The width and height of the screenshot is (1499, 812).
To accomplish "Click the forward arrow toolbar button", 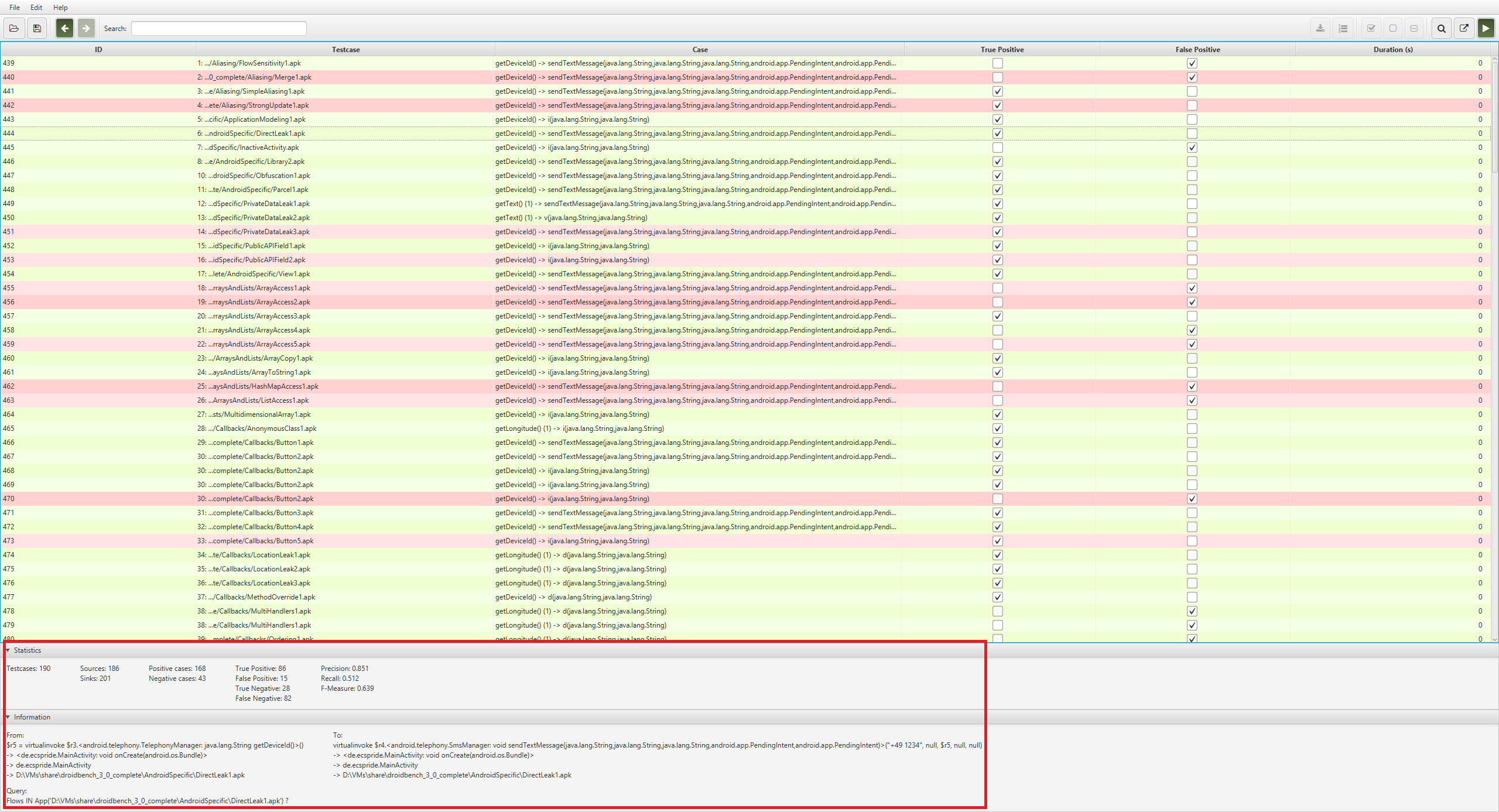I will point(86,28).
